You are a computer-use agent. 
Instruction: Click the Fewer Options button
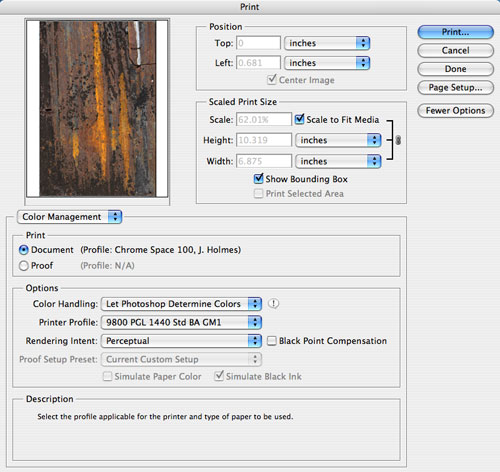(456, 111)
